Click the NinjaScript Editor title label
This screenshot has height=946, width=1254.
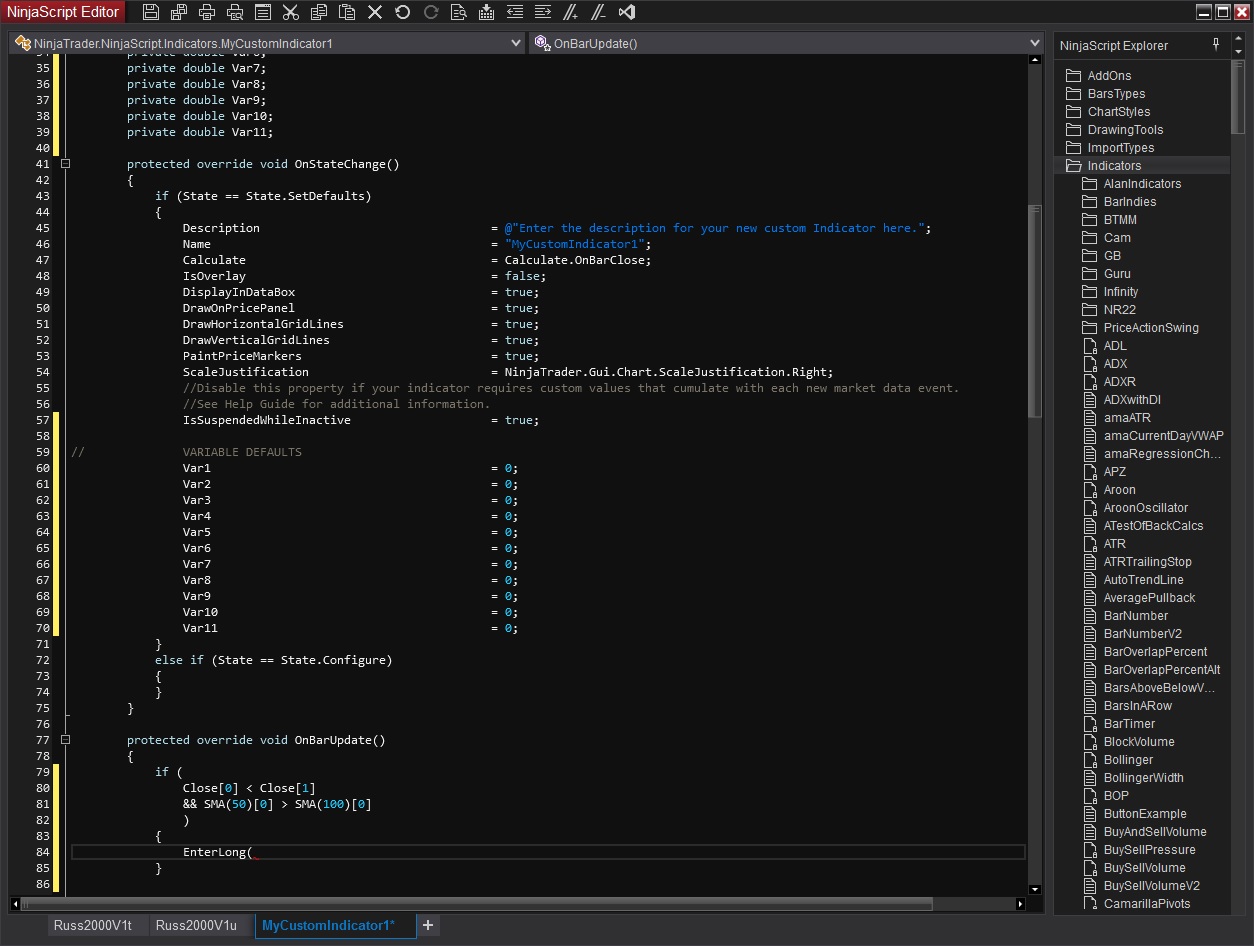pyautogui.click(x=63, y=12)
